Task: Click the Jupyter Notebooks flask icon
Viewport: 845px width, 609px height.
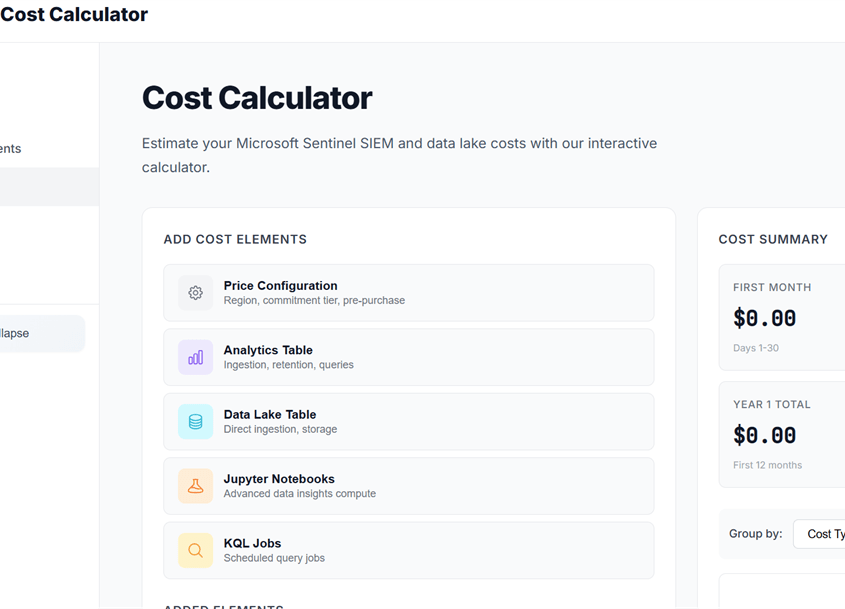Action: pyautogui.click(x=196, y=486)
